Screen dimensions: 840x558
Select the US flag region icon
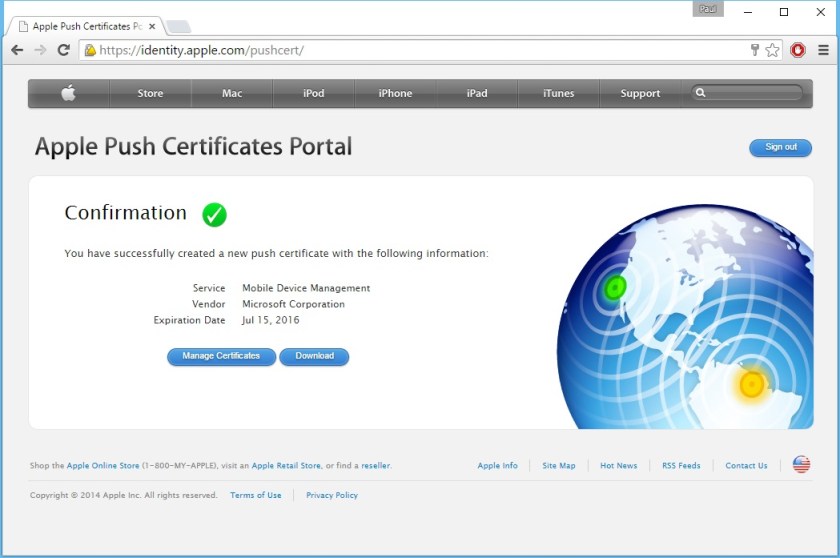(x=801, y=464)
